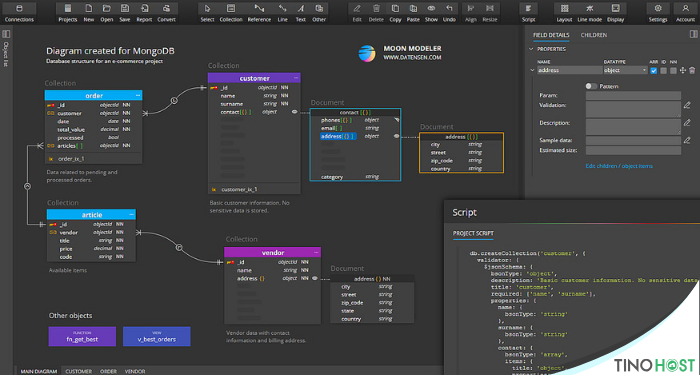Click the Edit toolbar icon
Image resolution: width=700 pixels, height=375 pixels.
357,8
